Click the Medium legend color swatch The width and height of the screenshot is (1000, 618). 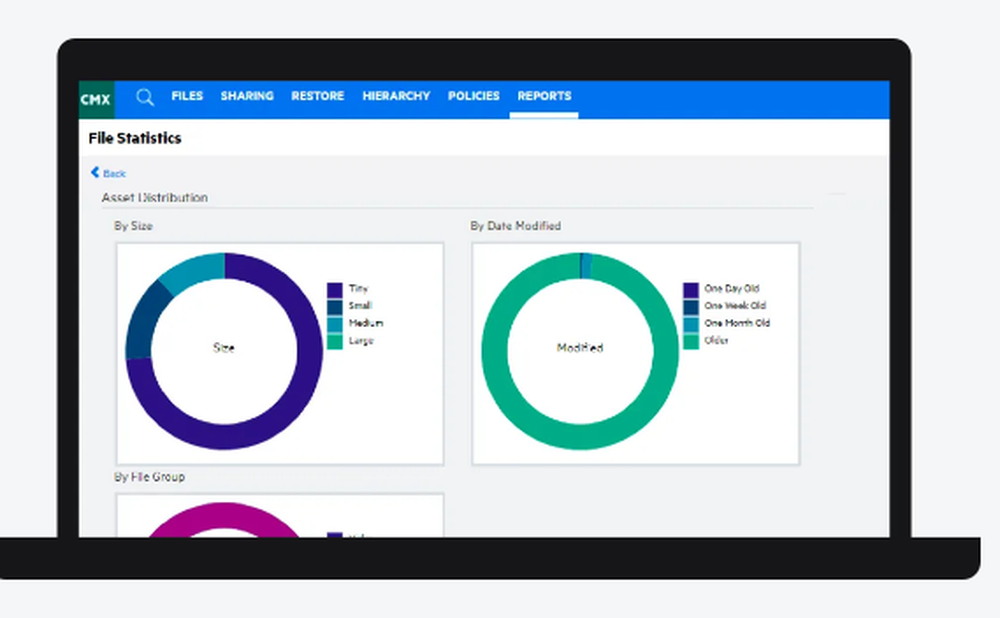pos(335,324)
